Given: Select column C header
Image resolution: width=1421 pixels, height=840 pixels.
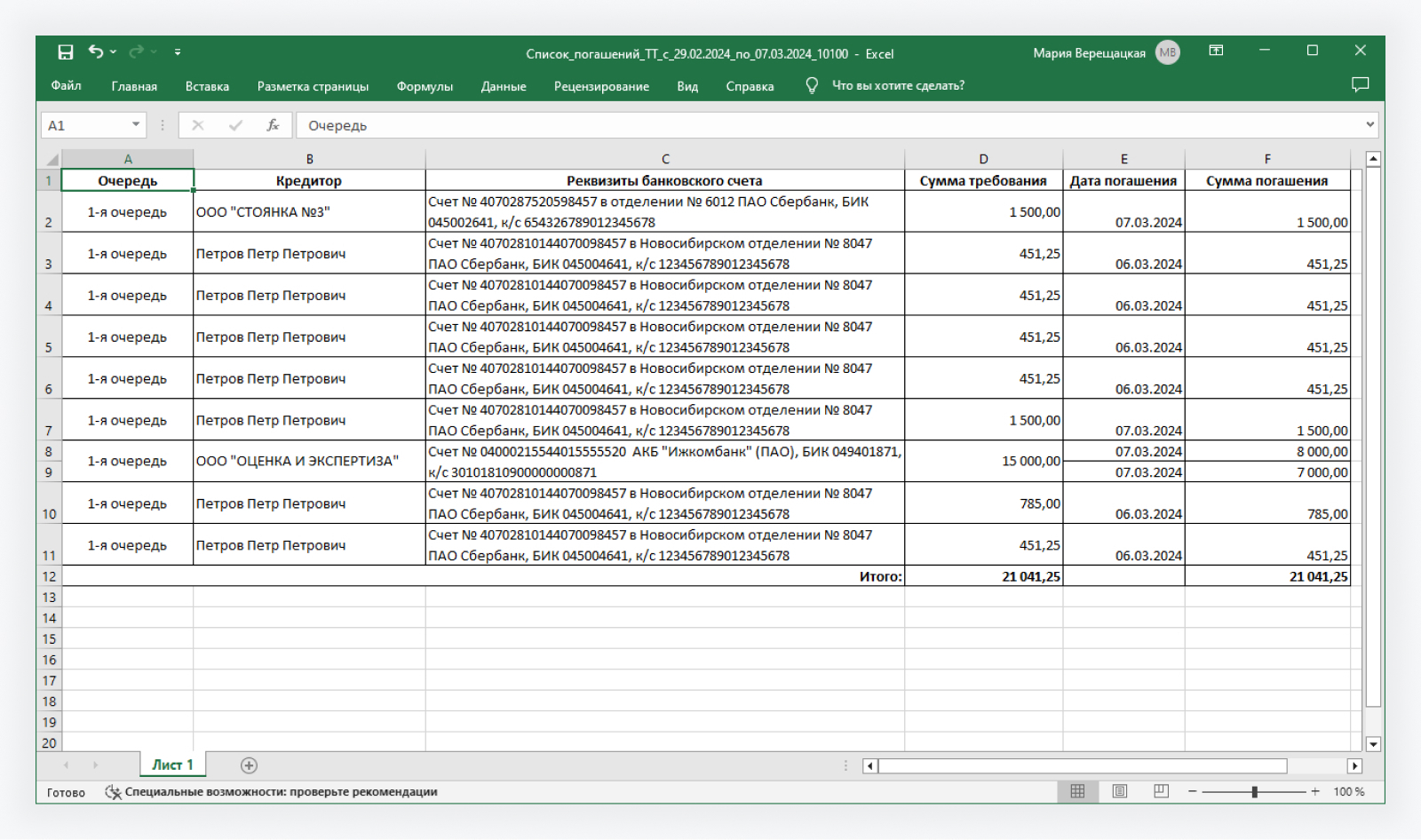Looking at the screenshot, I should pyautogui.click(x=665, y=159).
